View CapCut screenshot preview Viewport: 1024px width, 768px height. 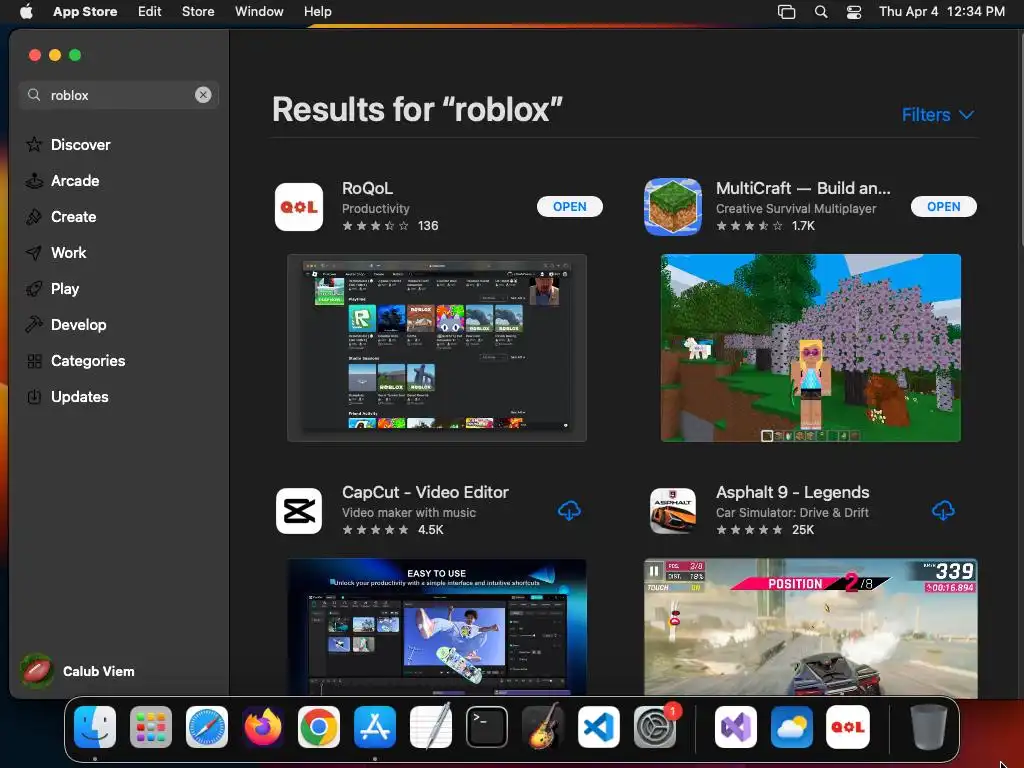[437, 627]
